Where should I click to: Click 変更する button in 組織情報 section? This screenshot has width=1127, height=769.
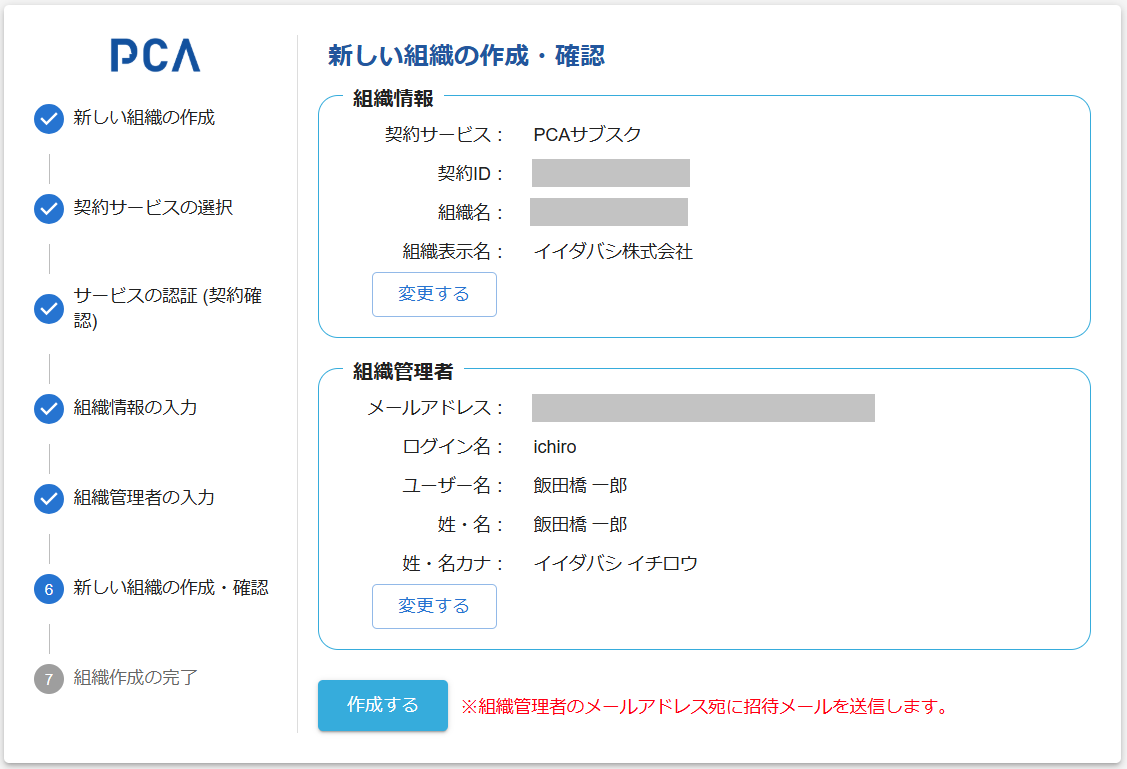pos(434,294)
